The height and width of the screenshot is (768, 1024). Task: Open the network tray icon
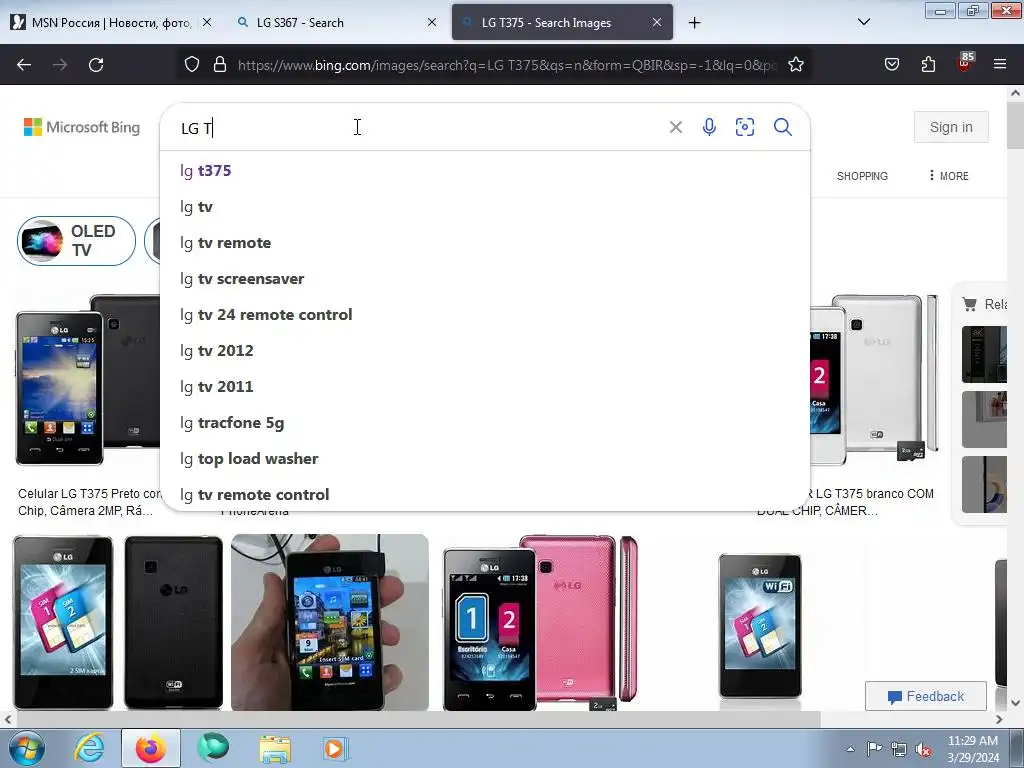[899, 750]
